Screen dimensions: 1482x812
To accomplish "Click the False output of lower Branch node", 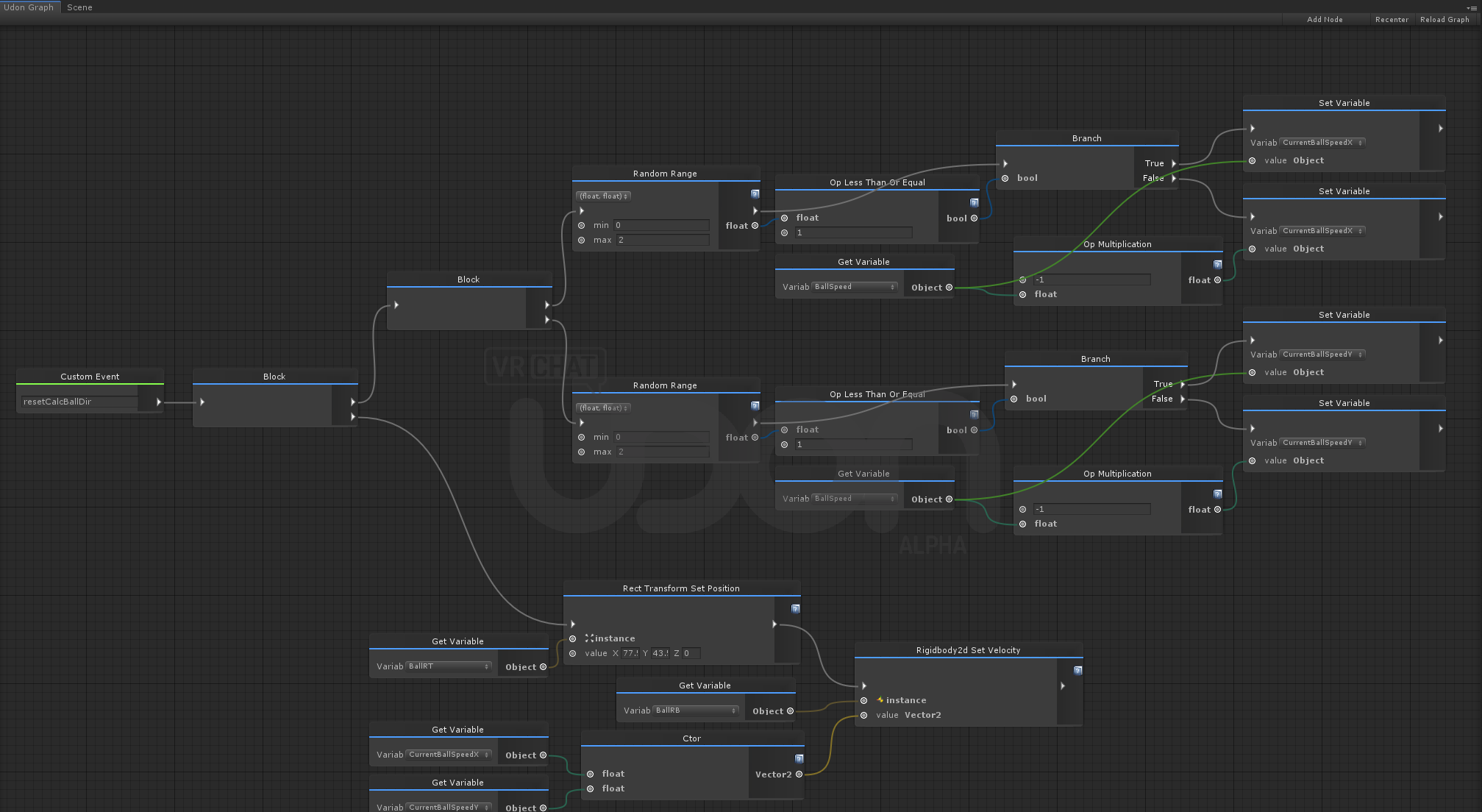I will (1183, 399).
